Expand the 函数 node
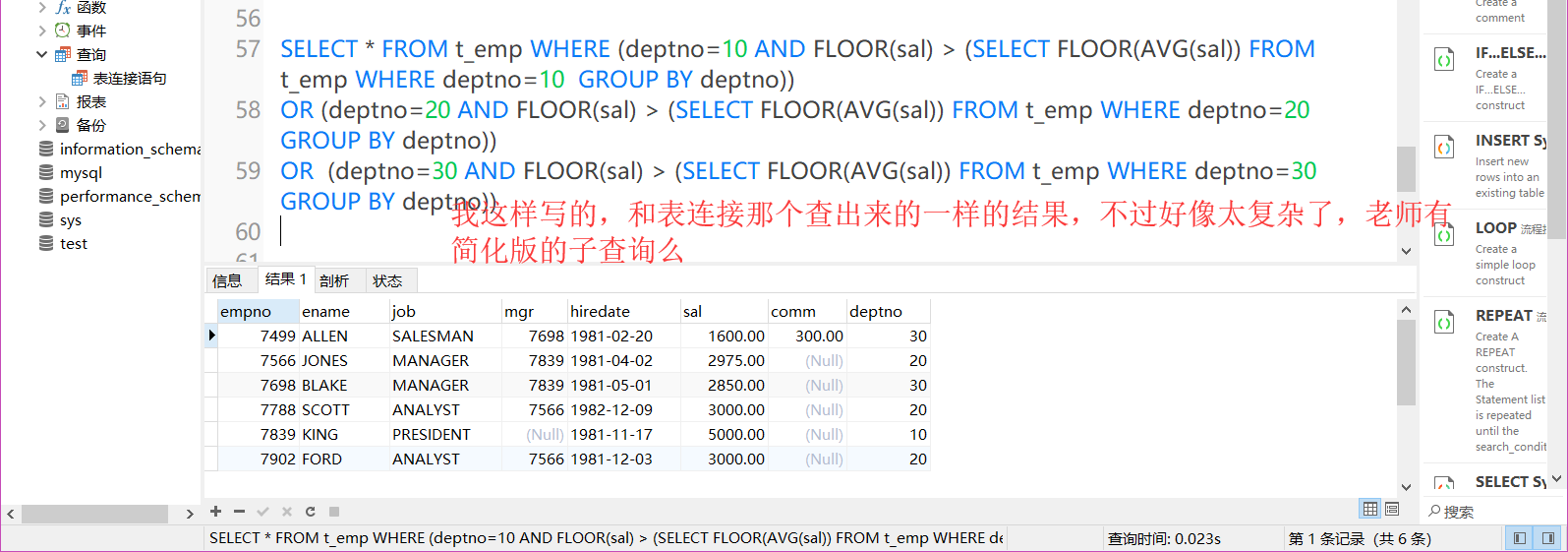This screenshot has height=552, width=1568. click(x=42, y=7)
